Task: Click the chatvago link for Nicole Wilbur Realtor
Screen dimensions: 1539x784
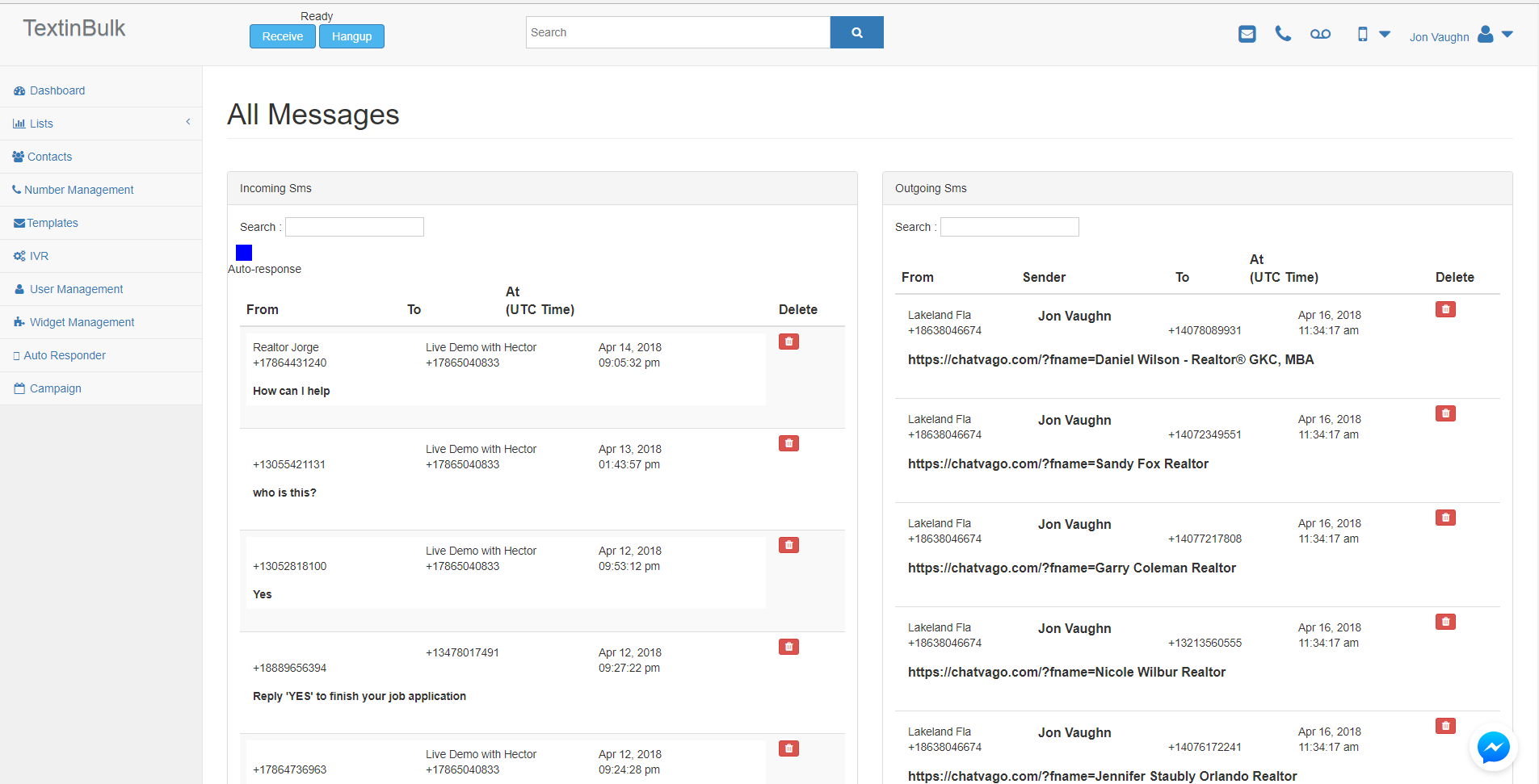Action: [x=1066, y=672]
